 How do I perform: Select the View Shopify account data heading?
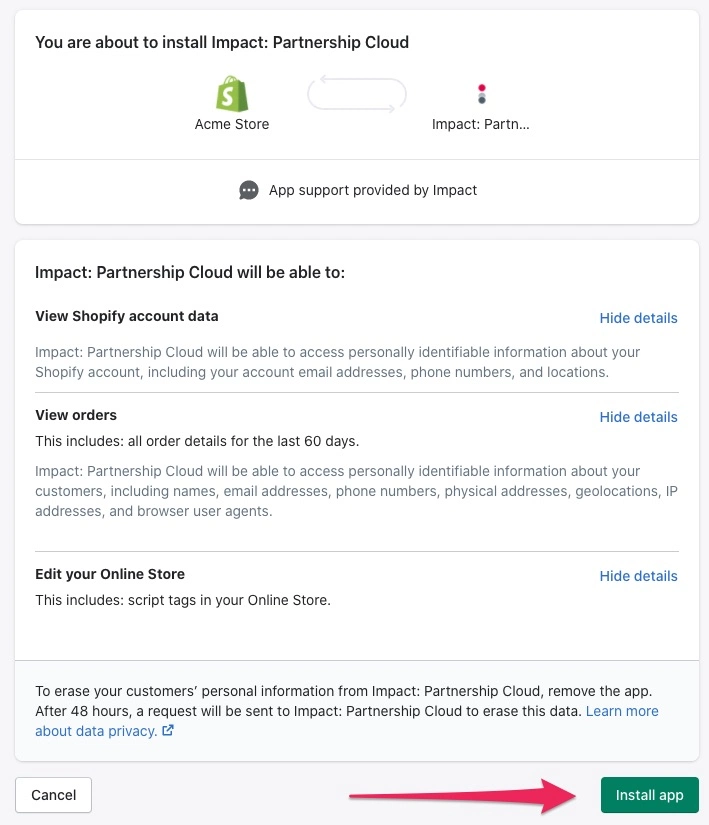click(x=126, y=316)
